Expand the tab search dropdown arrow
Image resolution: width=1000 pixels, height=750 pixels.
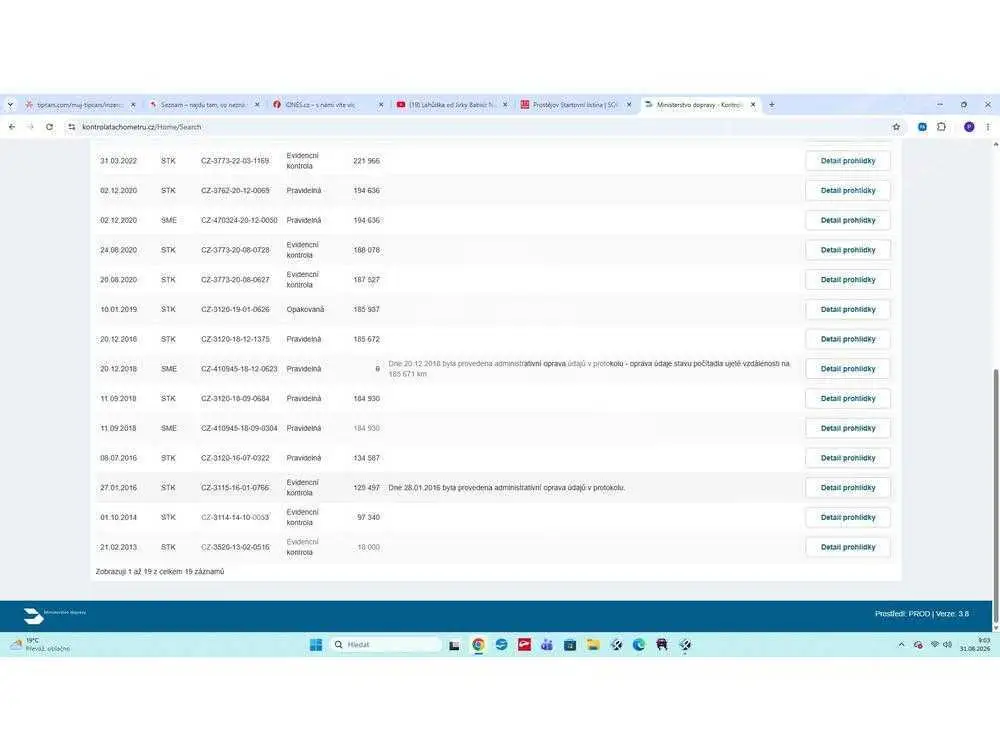coord(10,105)
